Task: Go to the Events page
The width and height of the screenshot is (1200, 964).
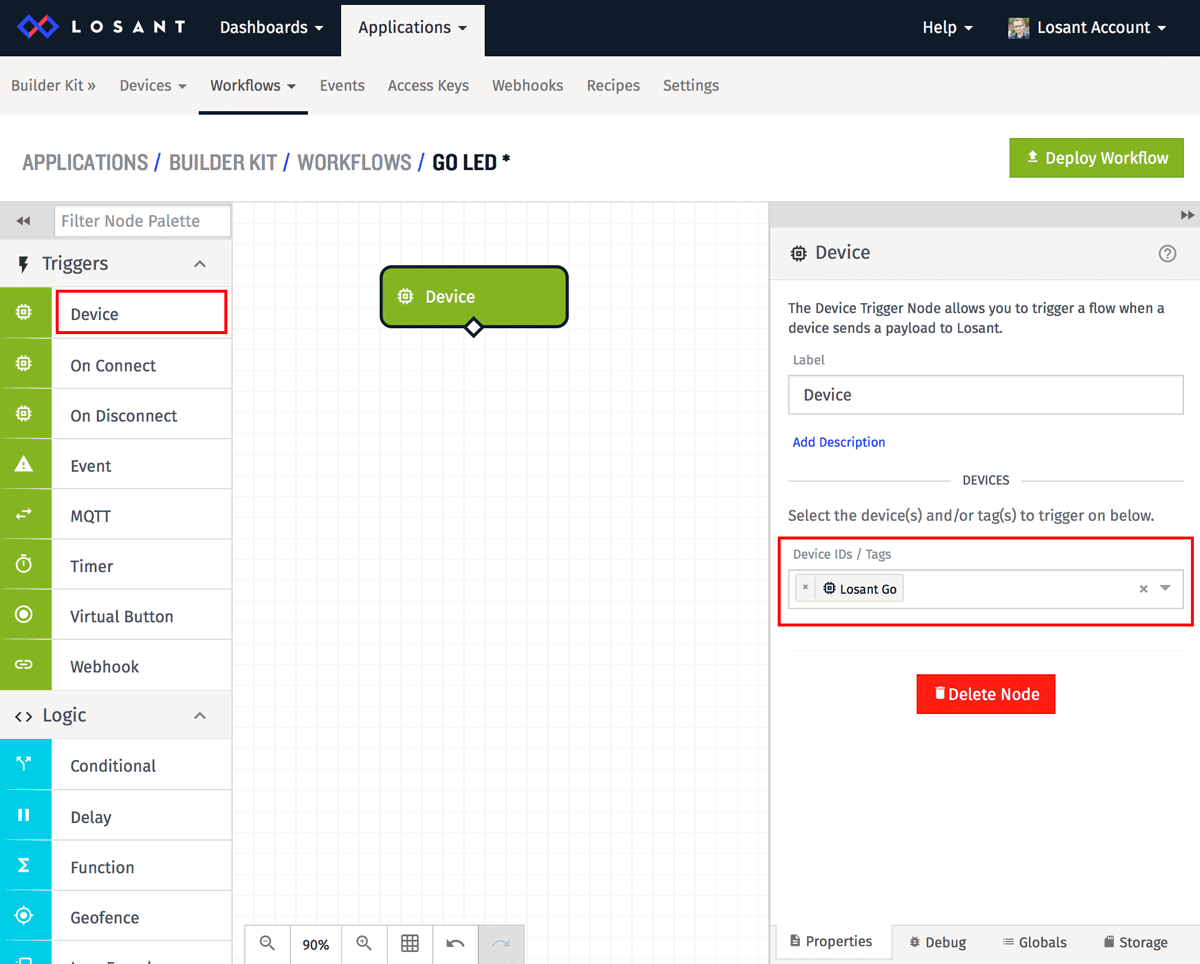Action: coord(342,85)
